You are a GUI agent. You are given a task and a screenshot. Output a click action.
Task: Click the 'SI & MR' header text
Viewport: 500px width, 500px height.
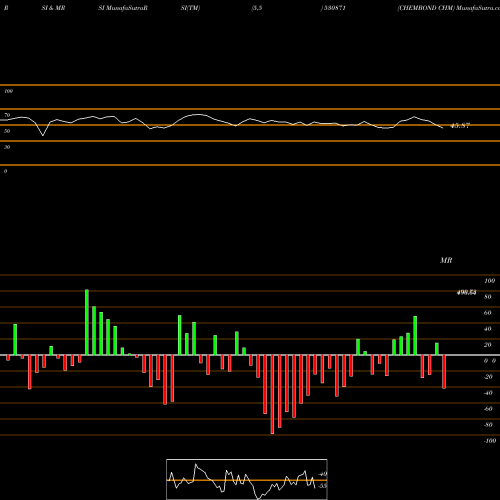[53, 8]
